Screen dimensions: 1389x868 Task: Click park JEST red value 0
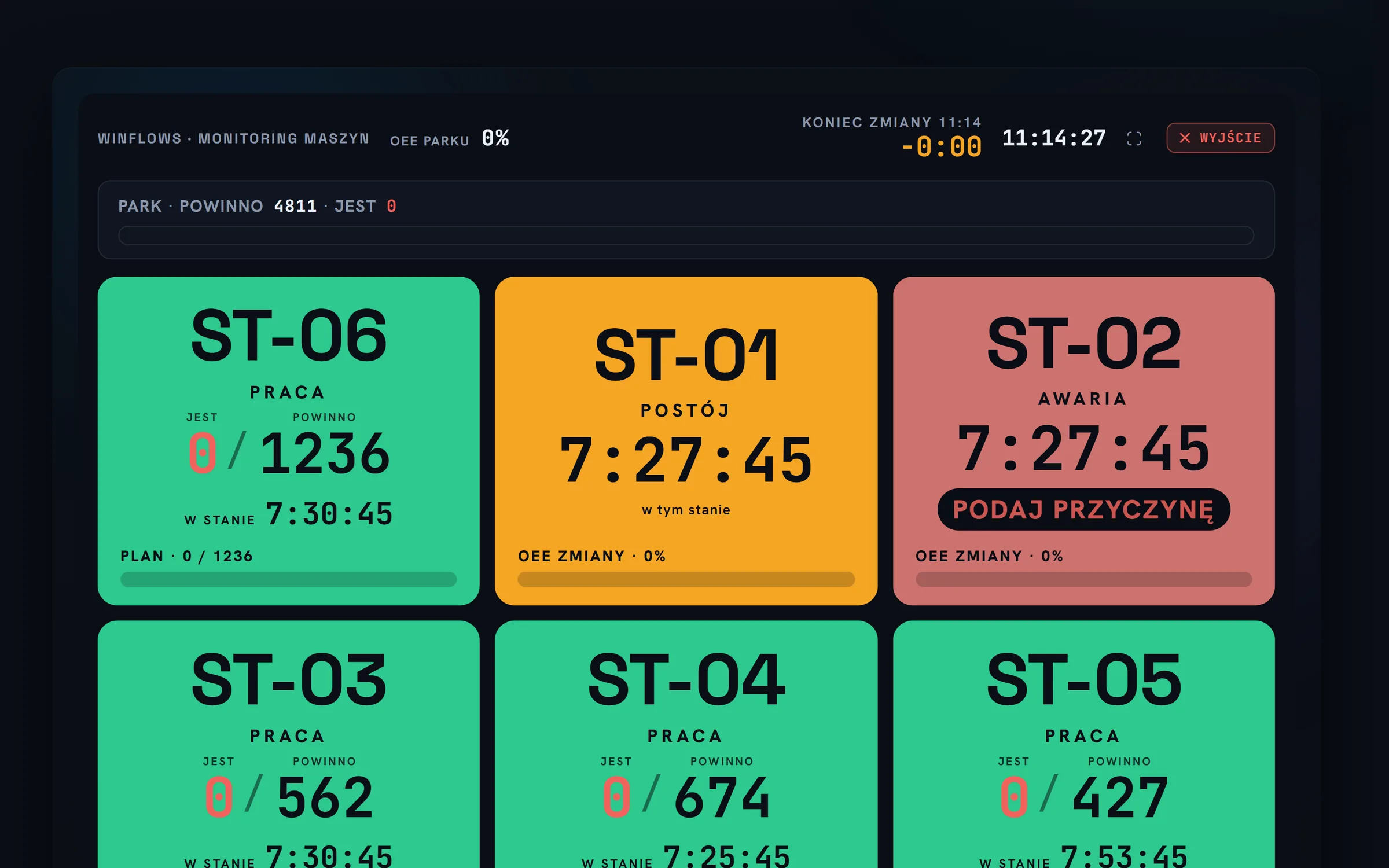[x=392, y=206]
